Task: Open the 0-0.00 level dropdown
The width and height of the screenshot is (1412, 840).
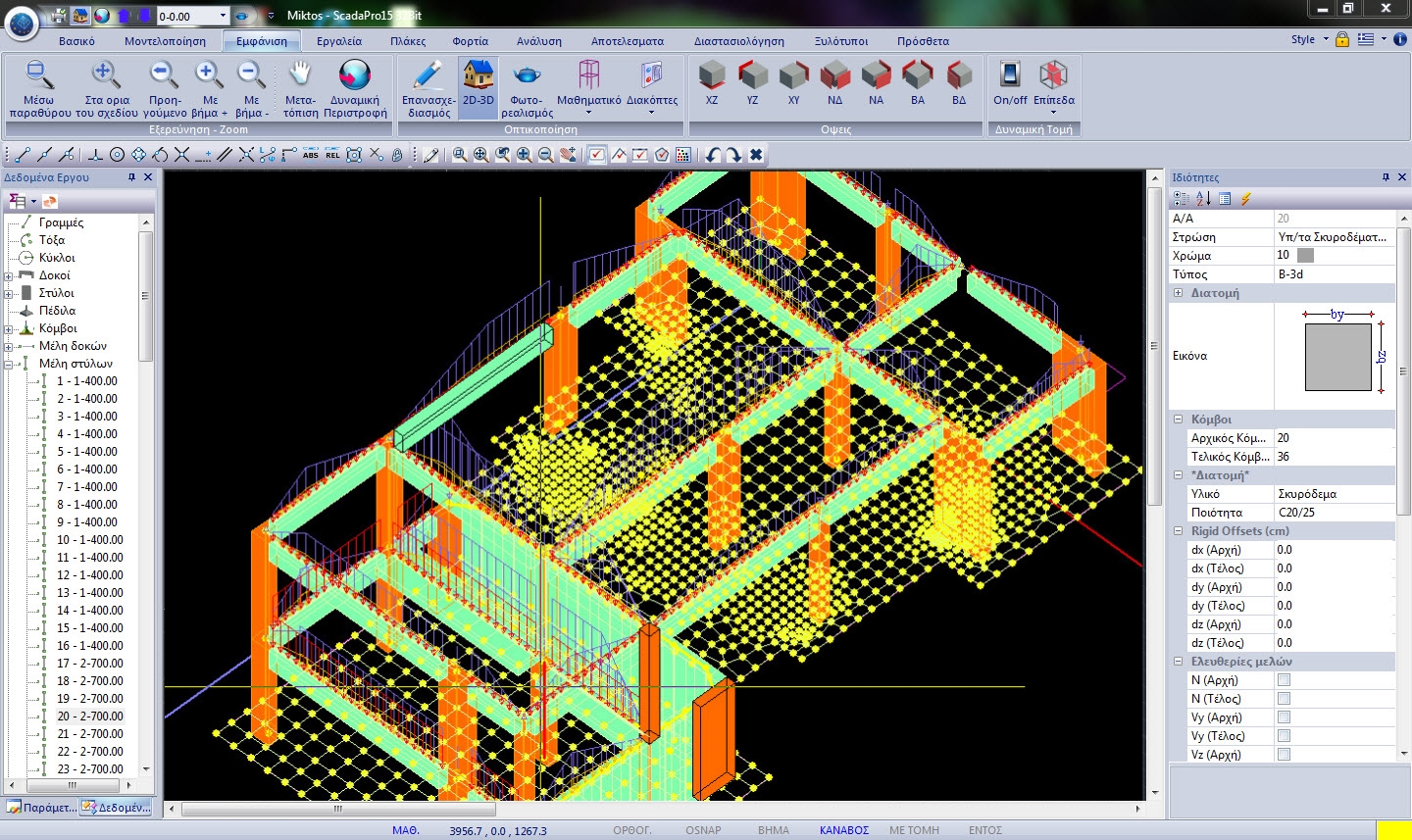Action: 223,16
